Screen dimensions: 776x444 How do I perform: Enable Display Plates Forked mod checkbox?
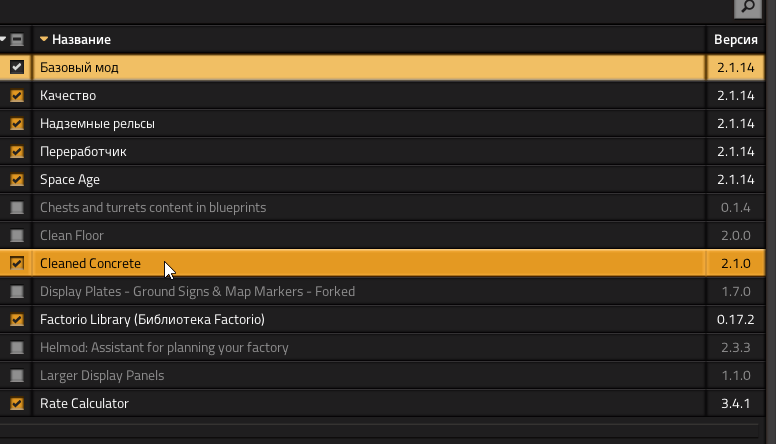click(x=17, y=291)
